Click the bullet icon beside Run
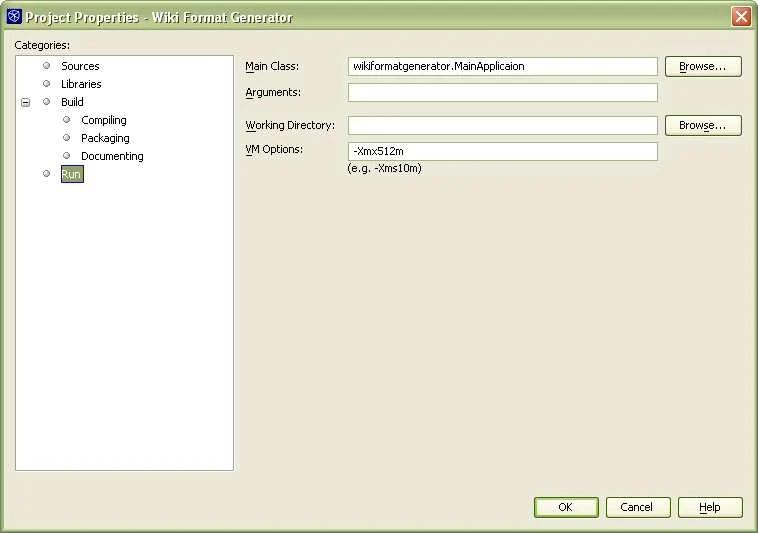 coord(46,173)
